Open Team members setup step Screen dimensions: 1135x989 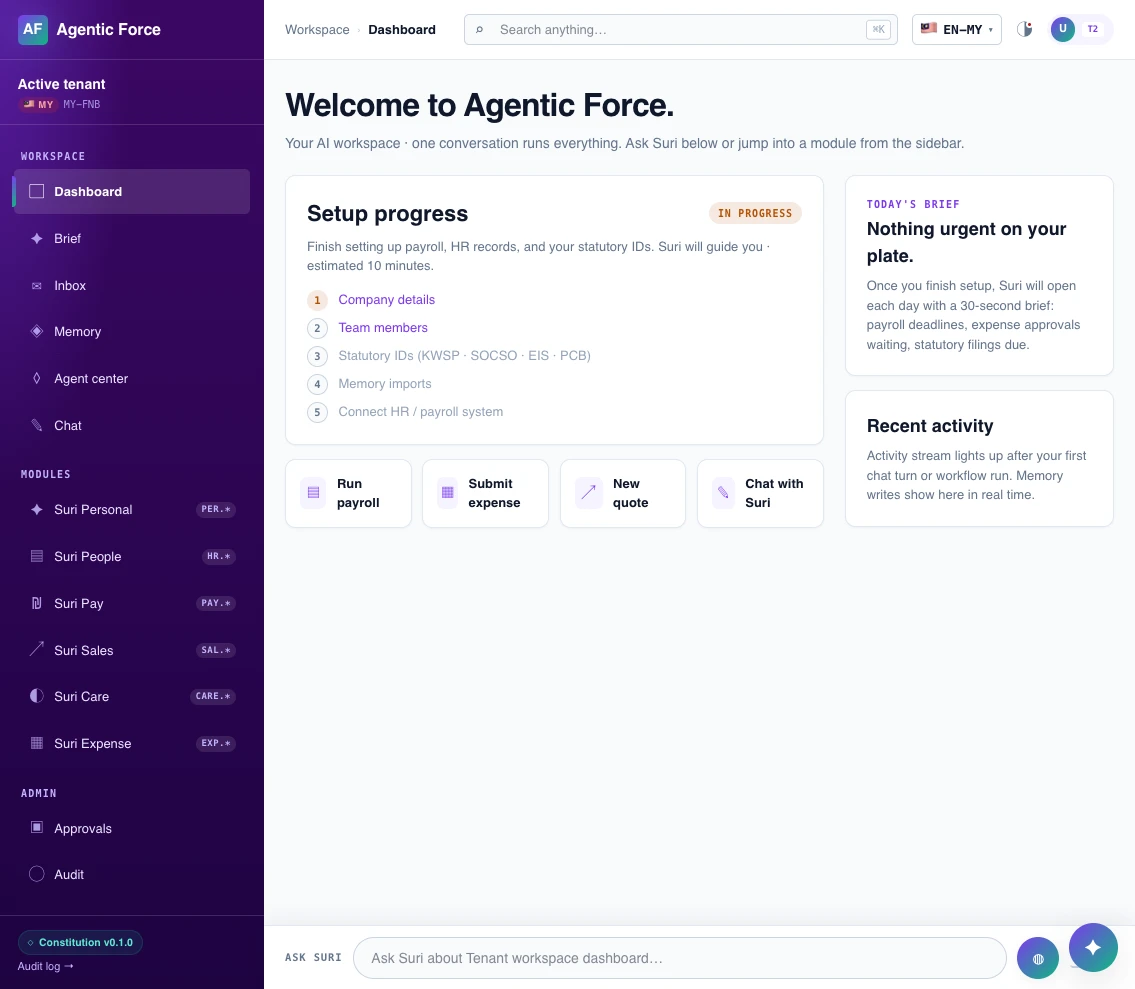point(383,328)
